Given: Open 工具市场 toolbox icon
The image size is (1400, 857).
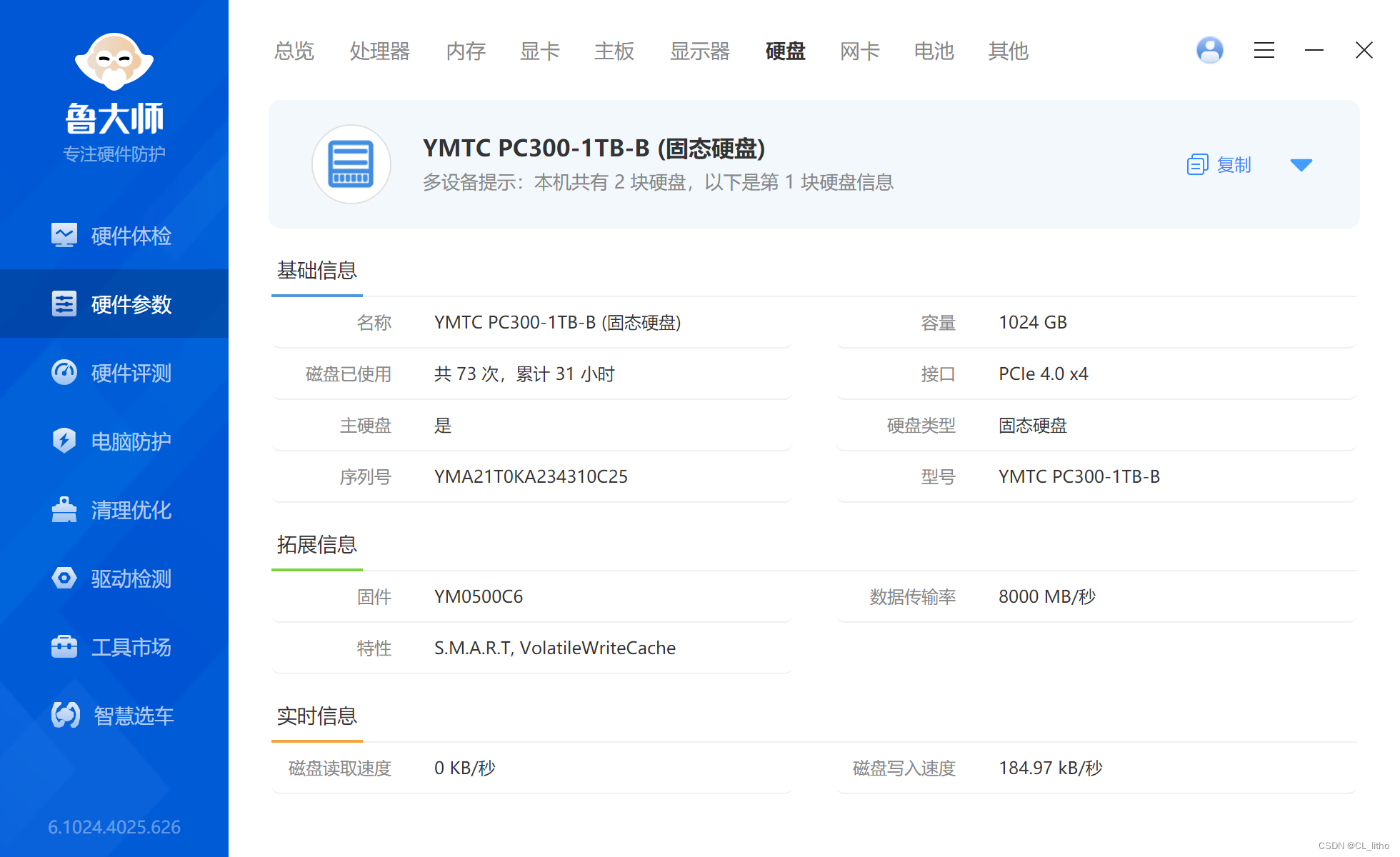Looking at the screenshot, I should [x=64, y=646].
